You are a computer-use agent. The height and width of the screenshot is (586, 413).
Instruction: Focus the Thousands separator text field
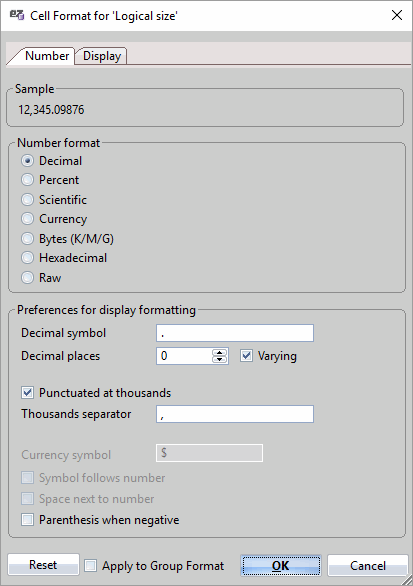(235, 414)
